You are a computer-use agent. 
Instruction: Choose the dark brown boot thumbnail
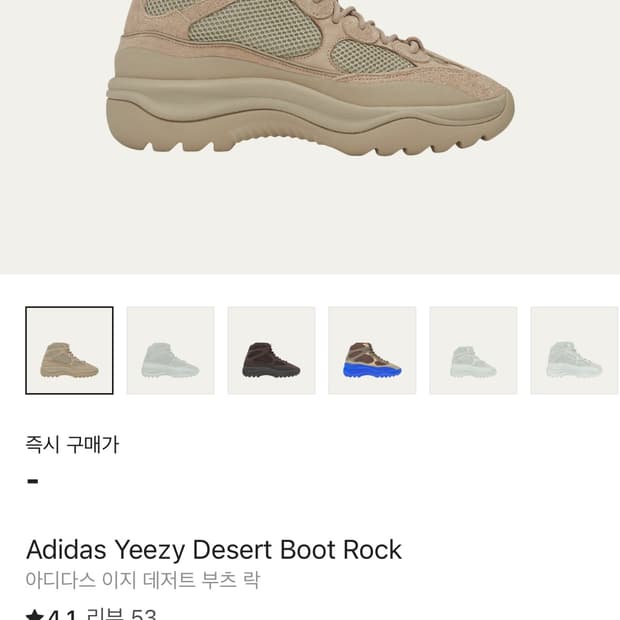271,350
